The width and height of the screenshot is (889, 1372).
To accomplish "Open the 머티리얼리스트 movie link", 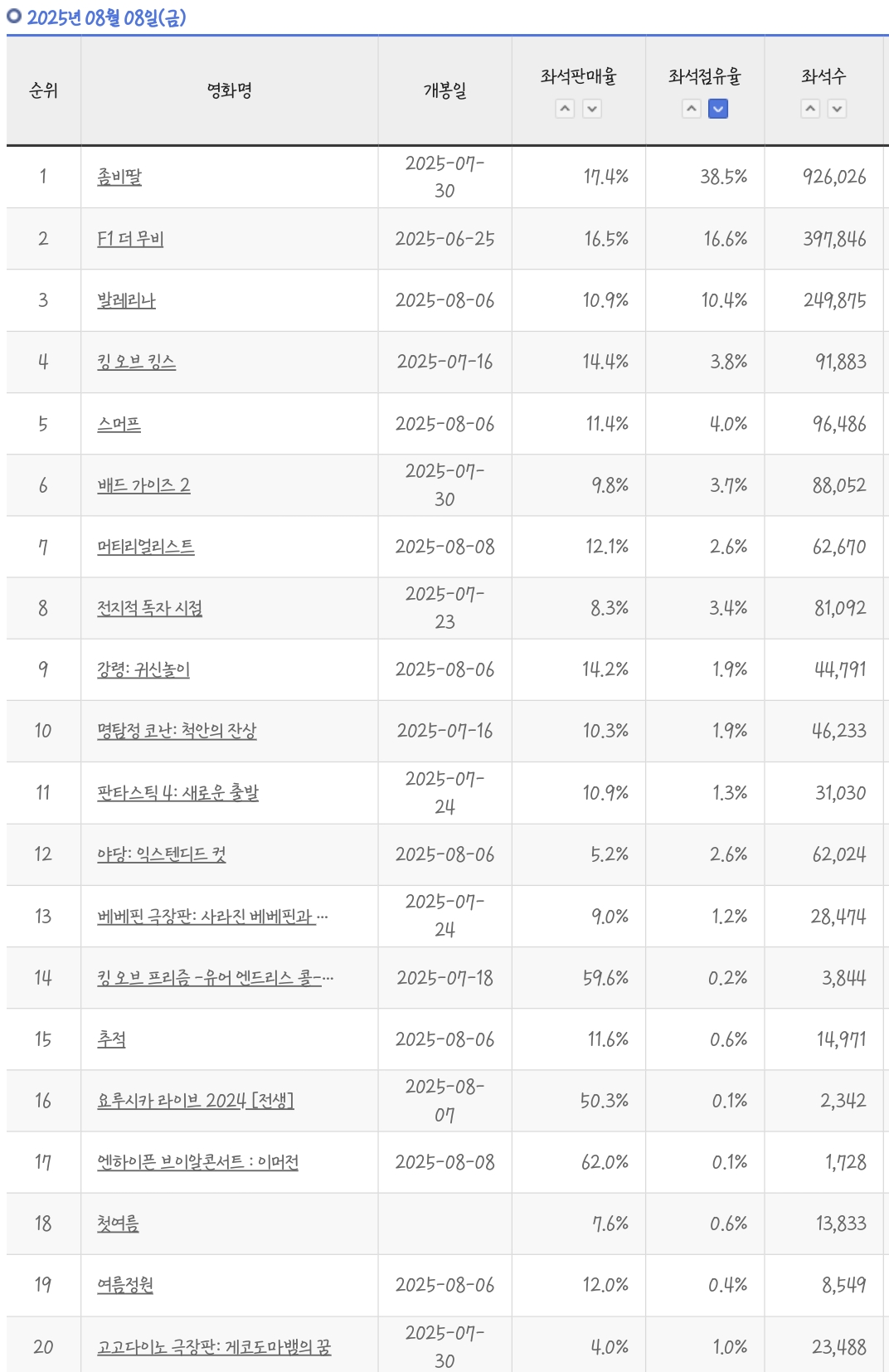I will pos(146,547).
